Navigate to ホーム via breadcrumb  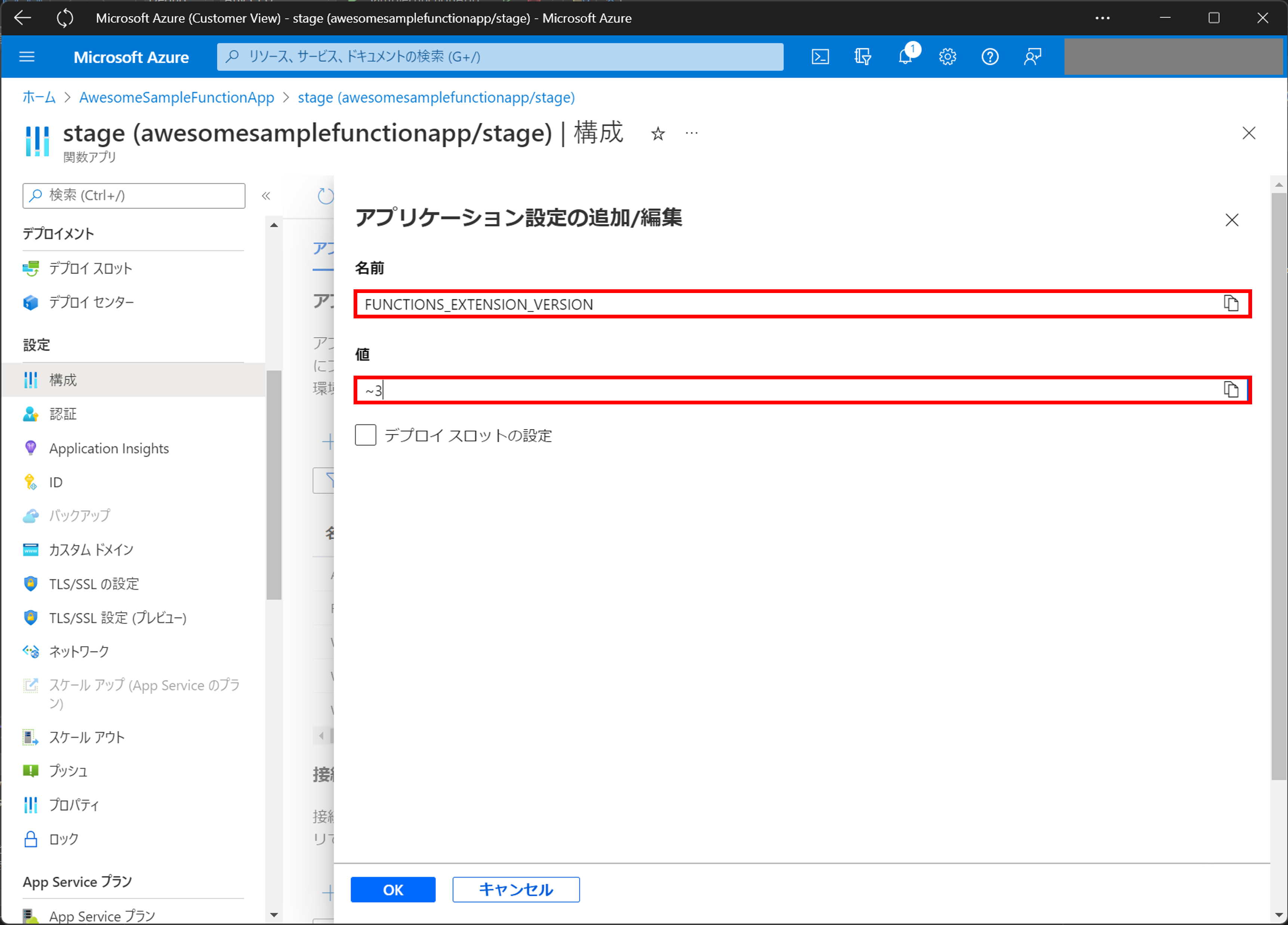[x=38, y=97]
